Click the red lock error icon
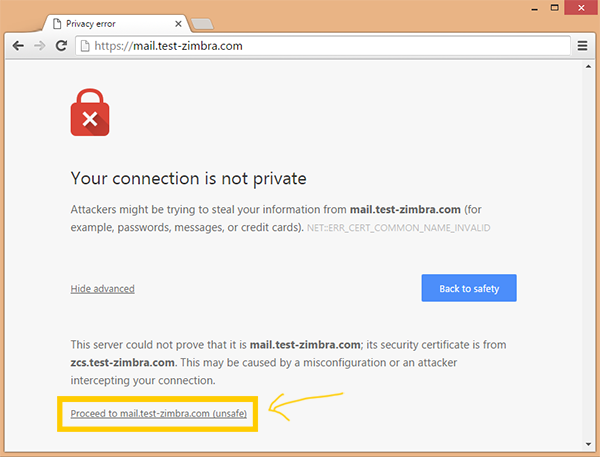 (x=90, y=113)
